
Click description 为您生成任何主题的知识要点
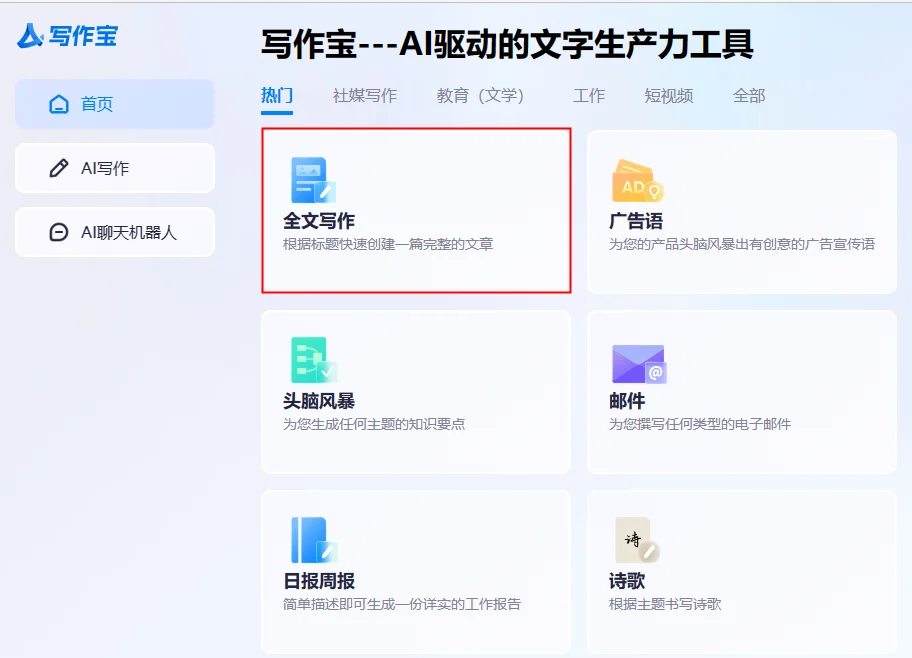click(374, 424)
